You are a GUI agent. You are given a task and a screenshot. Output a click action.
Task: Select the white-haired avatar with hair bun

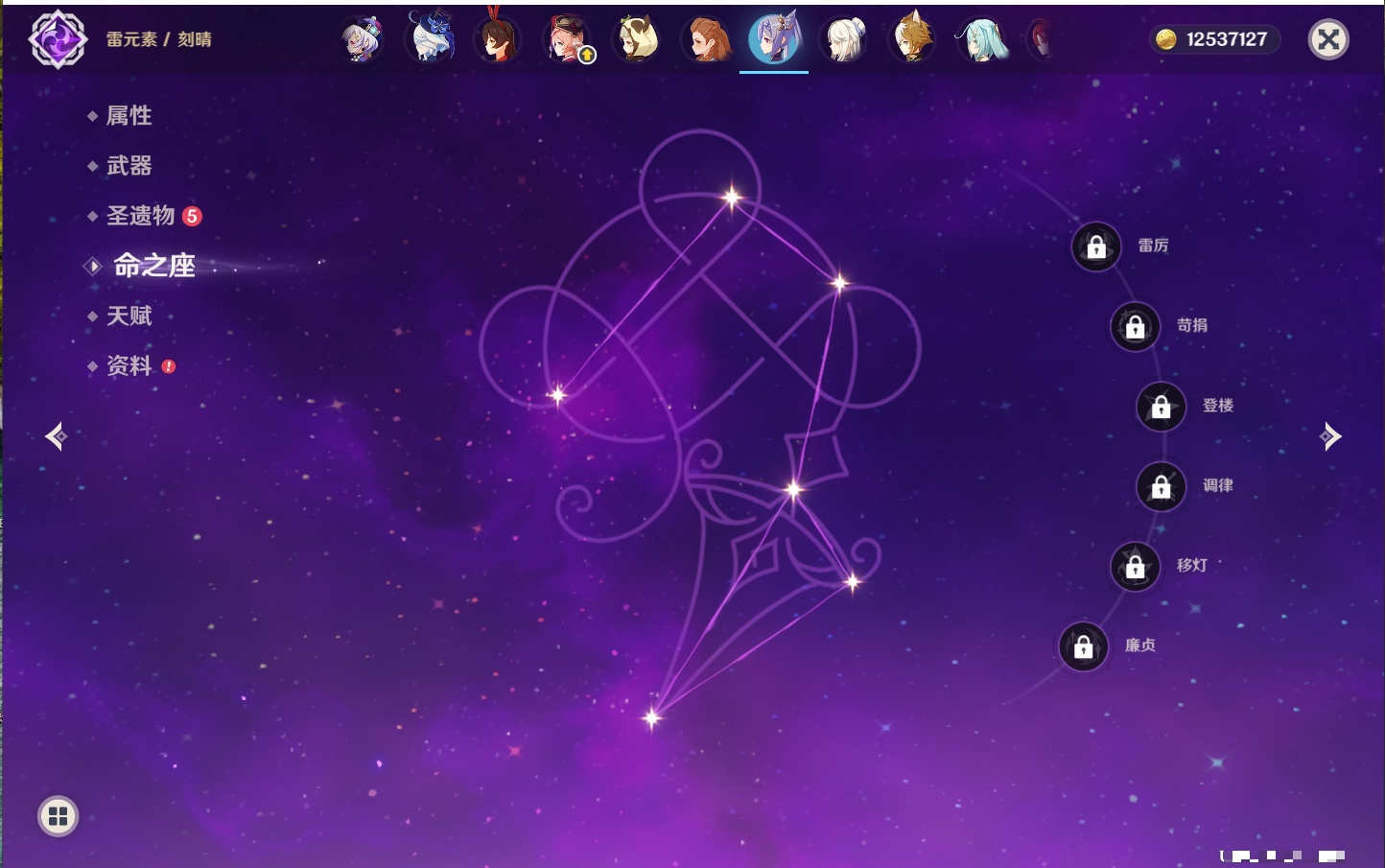[x=845, y=40]
